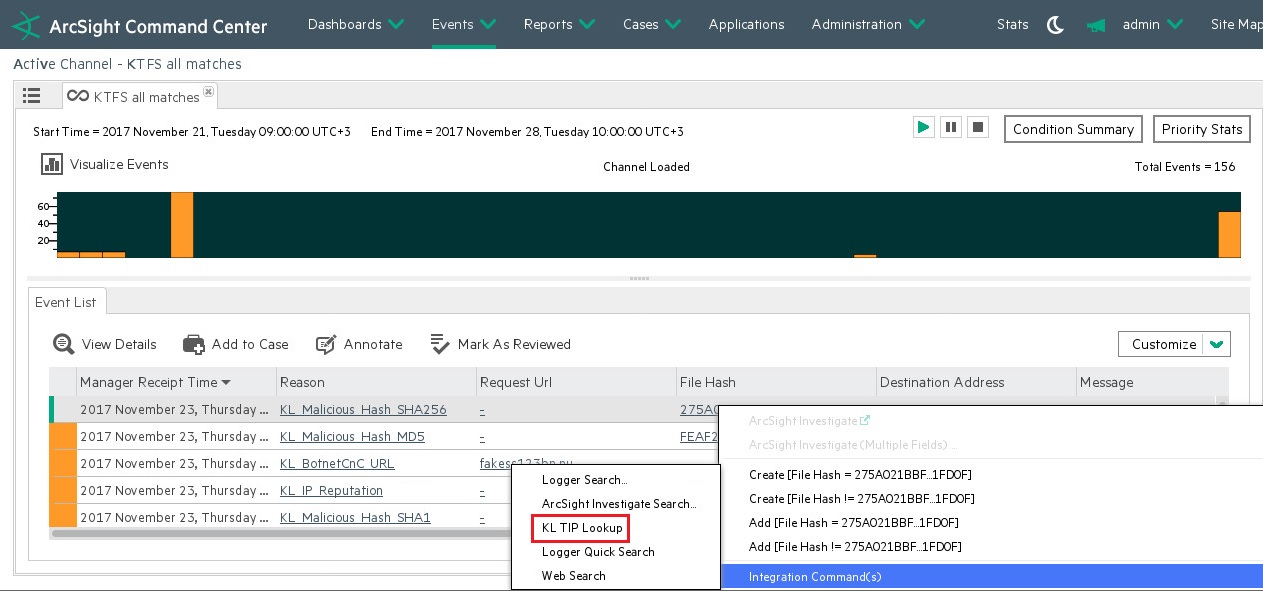Click the Annotate pencil icon
The image size is (1263, 591).
pyautogui.click(x=326, y=344)
